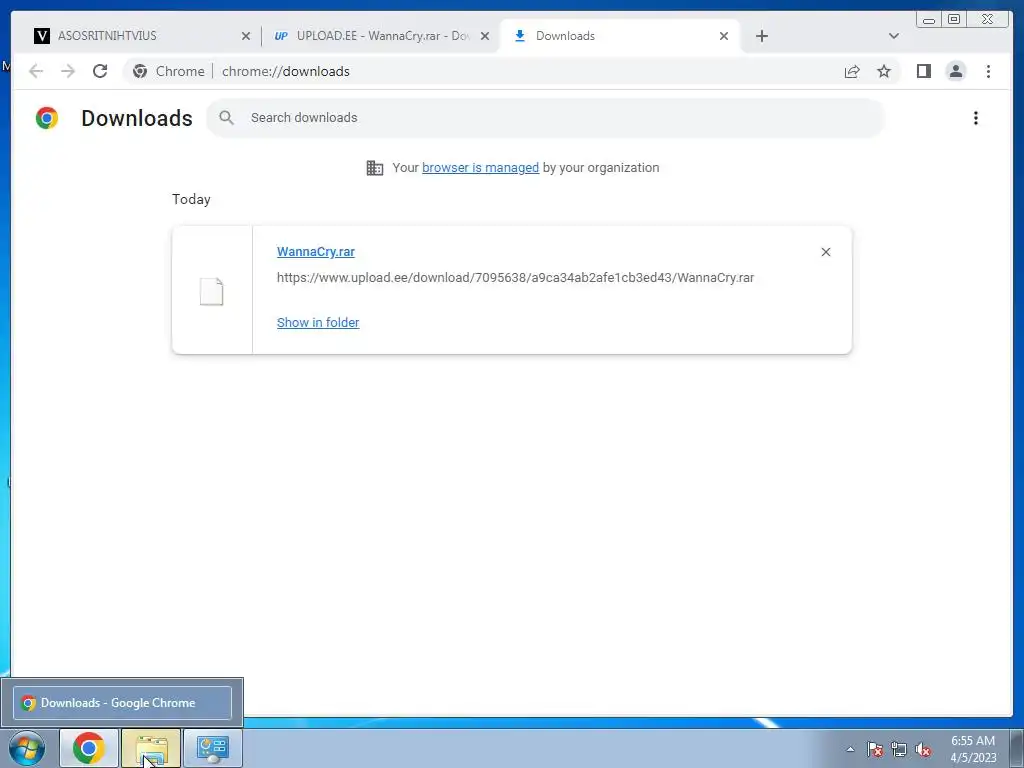Open the browser is managed link
The height and width of the screenshot is (768, 1024).
coord(481,168)
